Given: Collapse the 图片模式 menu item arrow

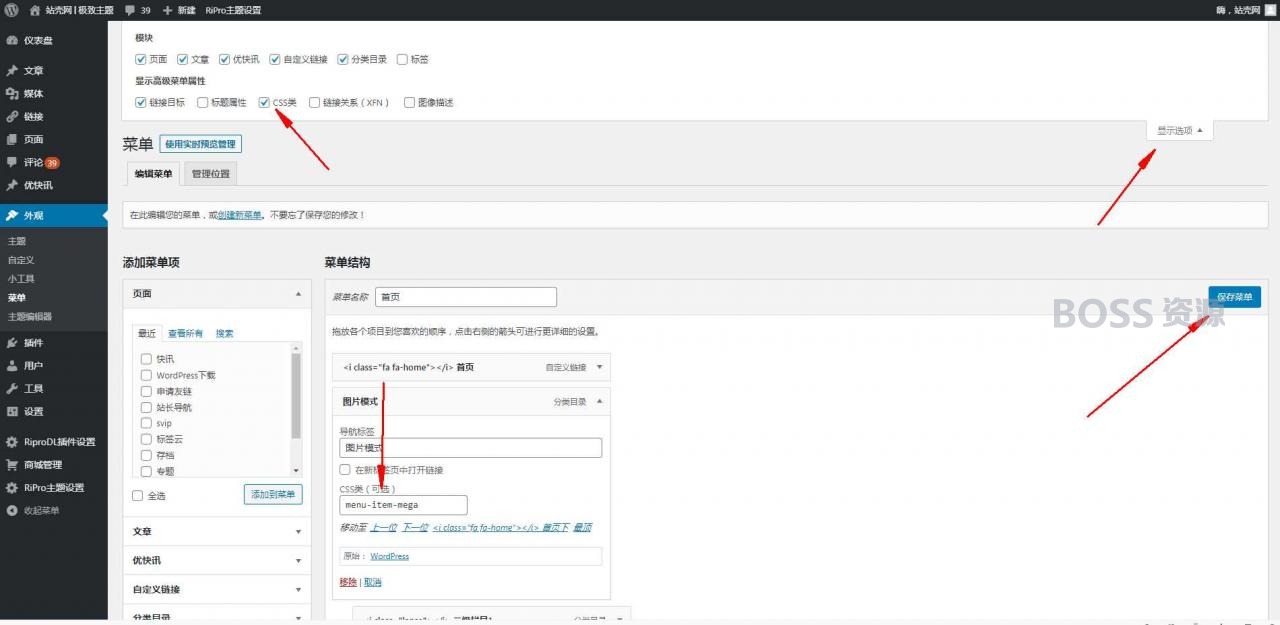Looking at the screenshot, I should pos(600,401).
